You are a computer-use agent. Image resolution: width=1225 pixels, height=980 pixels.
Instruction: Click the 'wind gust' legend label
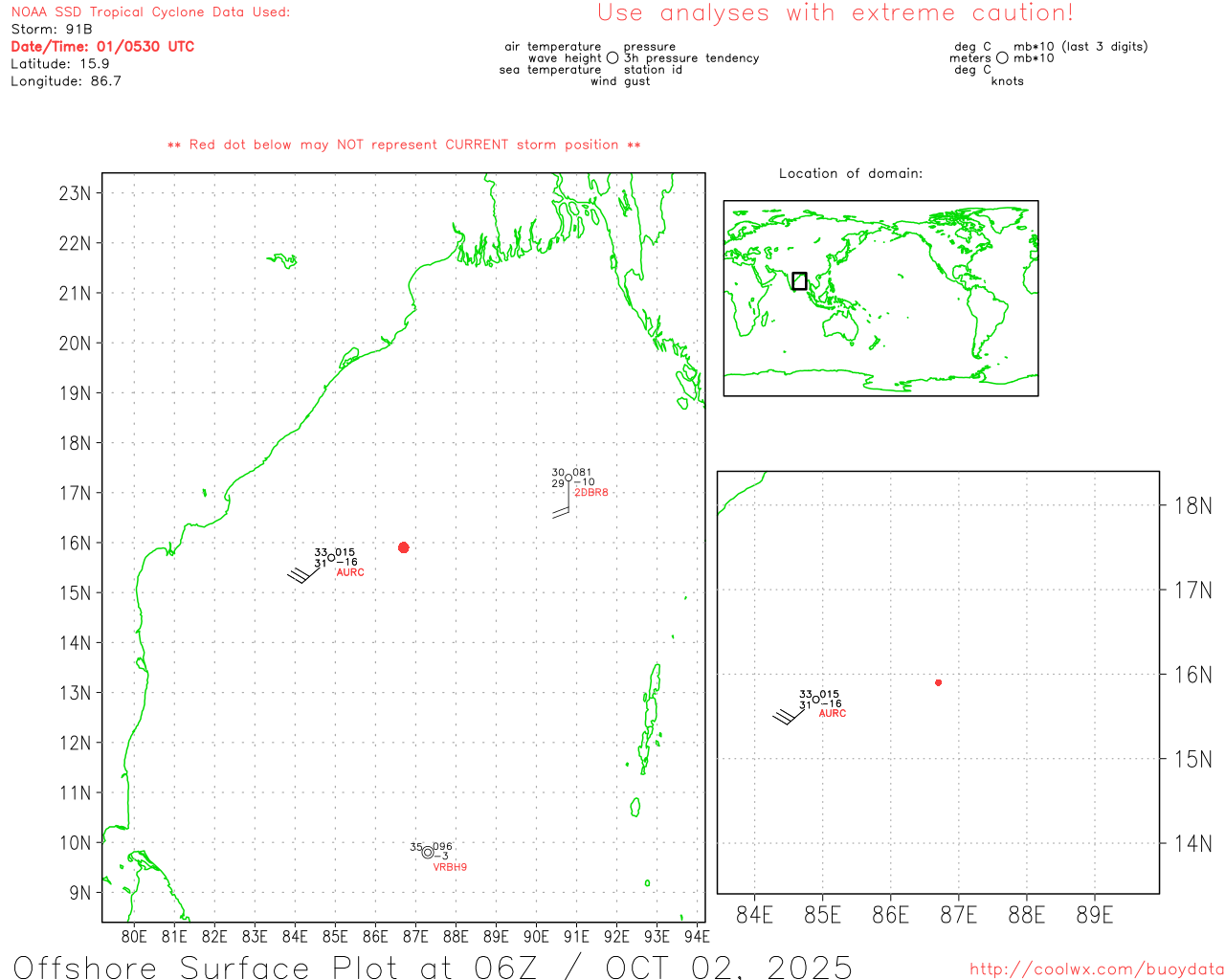[x=620, y=81]
